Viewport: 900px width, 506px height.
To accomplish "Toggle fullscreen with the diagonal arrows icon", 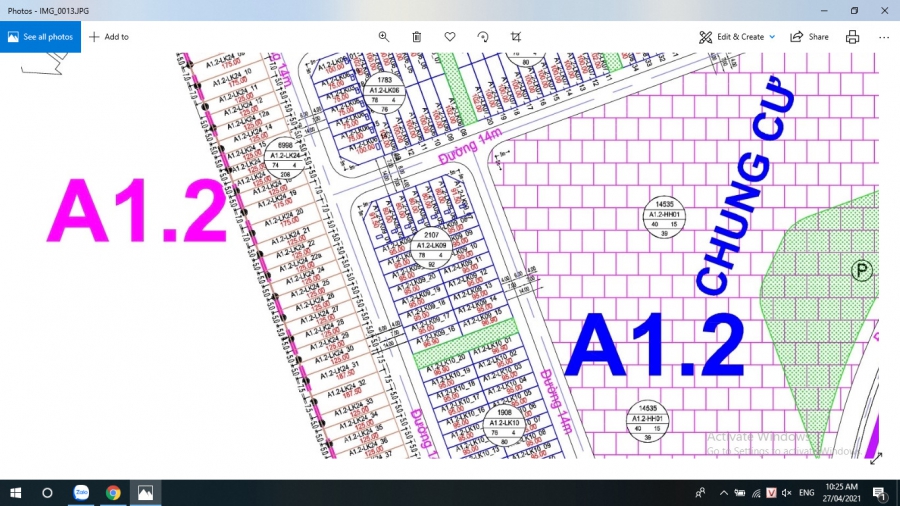I will point(876,459).
